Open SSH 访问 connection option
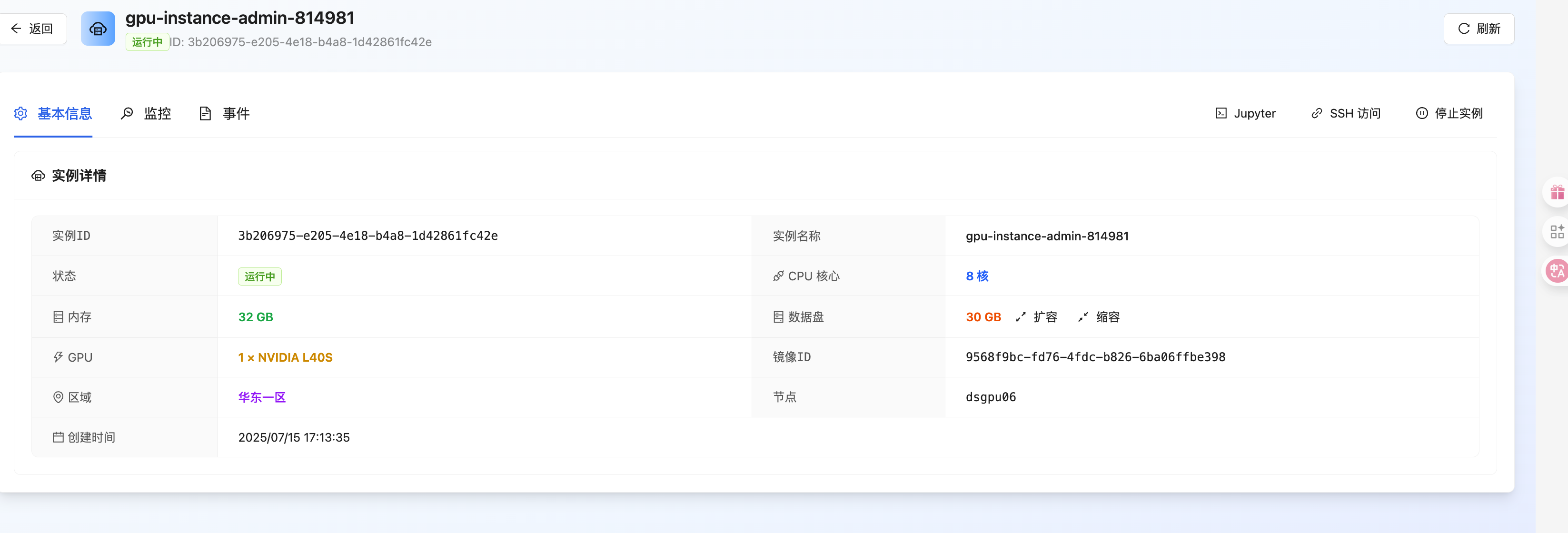The height and width of the screenshot is (533, 1568). coord(1346,113)
